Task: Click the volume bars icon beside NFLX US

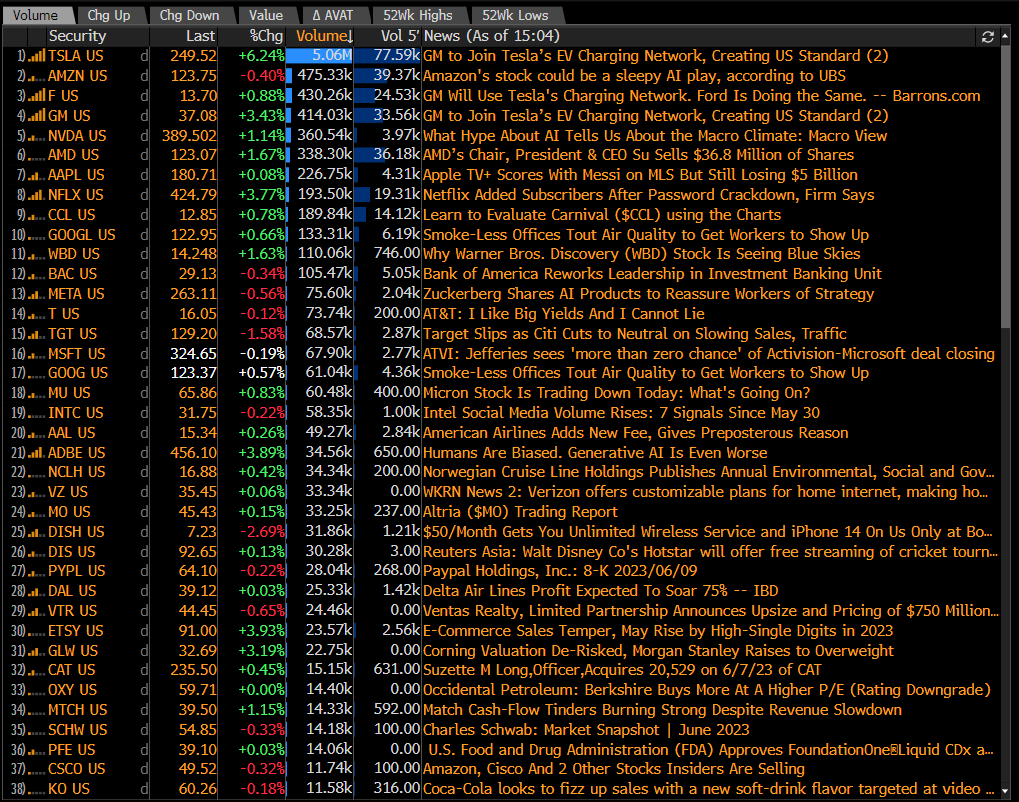Action: point(36,196)
